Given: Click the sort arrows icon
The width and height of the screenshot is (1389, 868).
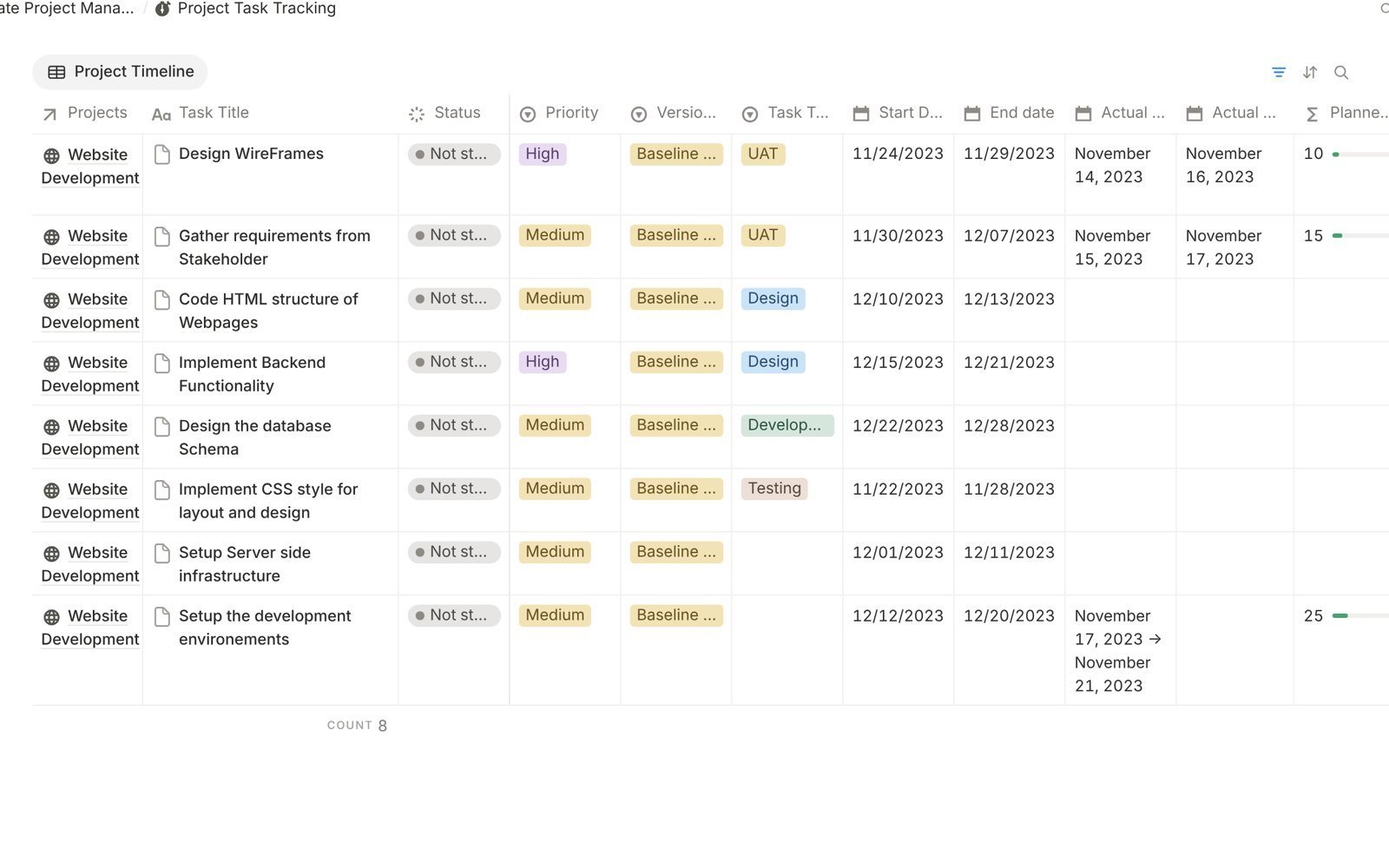Looking at the screenshot, I should 1310,72.
